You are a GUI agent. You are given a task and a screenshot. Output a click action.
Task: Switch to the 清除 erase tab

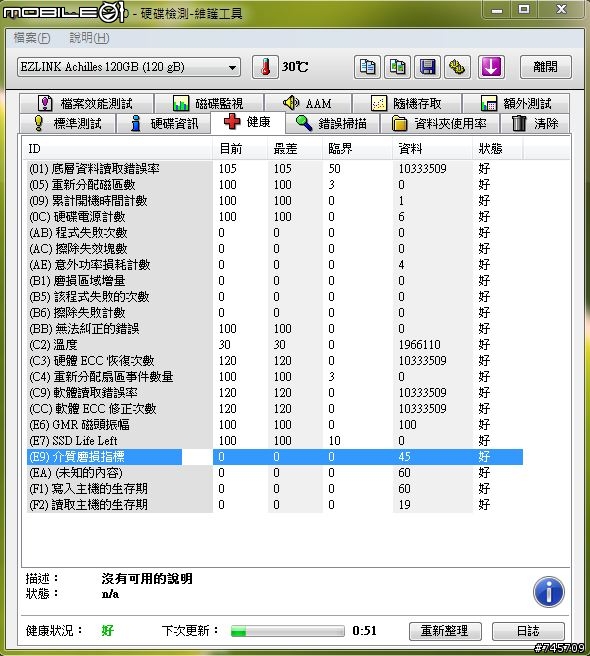point(535,123)
